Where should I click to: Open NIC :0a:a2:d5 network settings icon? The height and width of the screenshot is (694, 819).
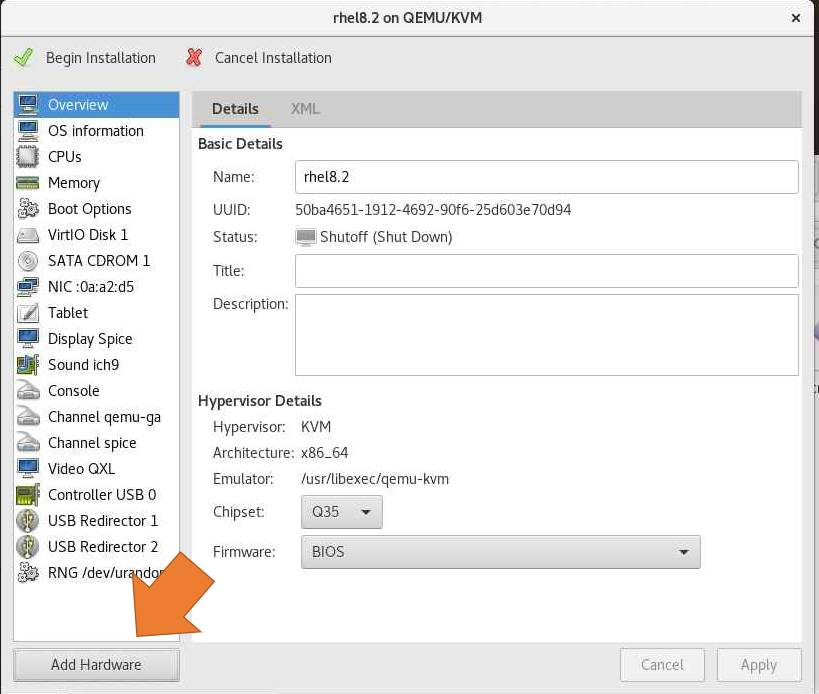pos(28,287)
